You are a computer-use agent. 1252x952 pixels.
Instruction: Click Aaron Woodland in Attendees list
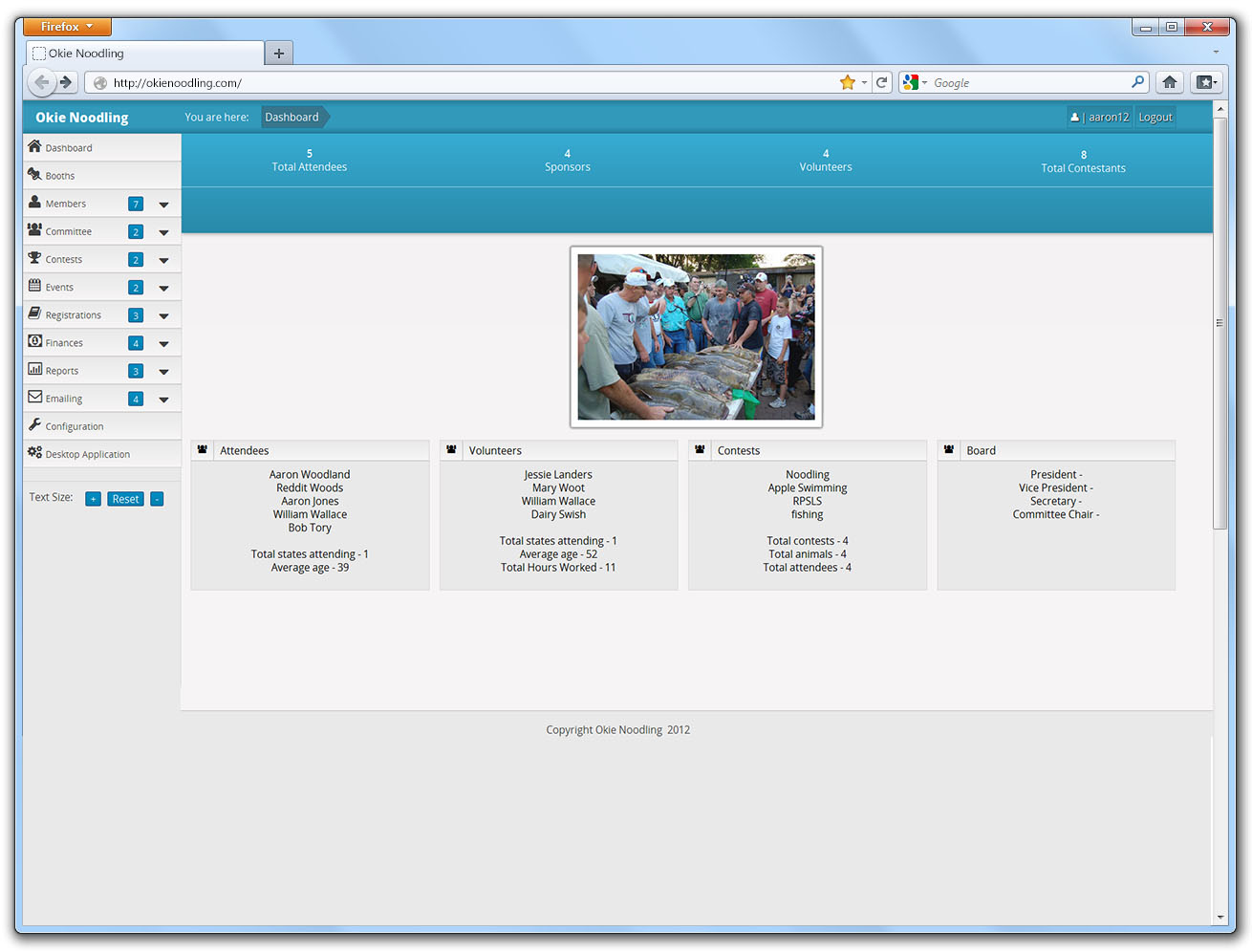pos(310,474)
